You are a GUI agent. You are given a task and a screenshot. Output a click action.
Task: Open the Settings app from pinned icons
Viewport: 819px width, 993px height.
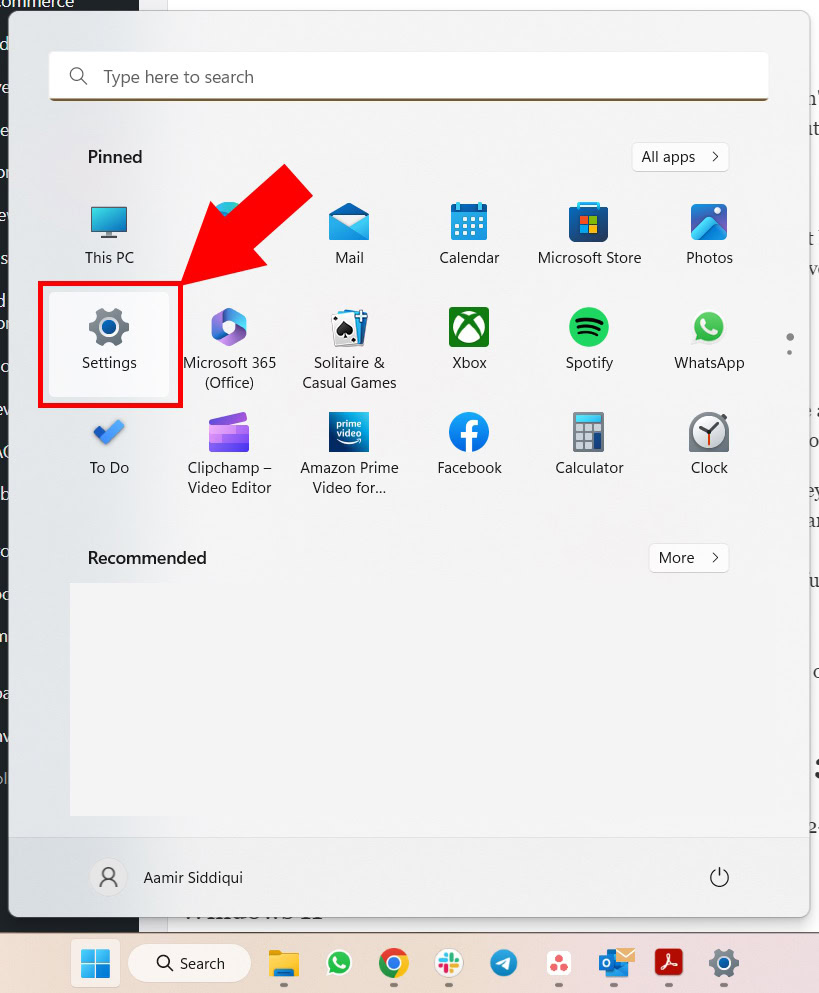pos(108,340)
